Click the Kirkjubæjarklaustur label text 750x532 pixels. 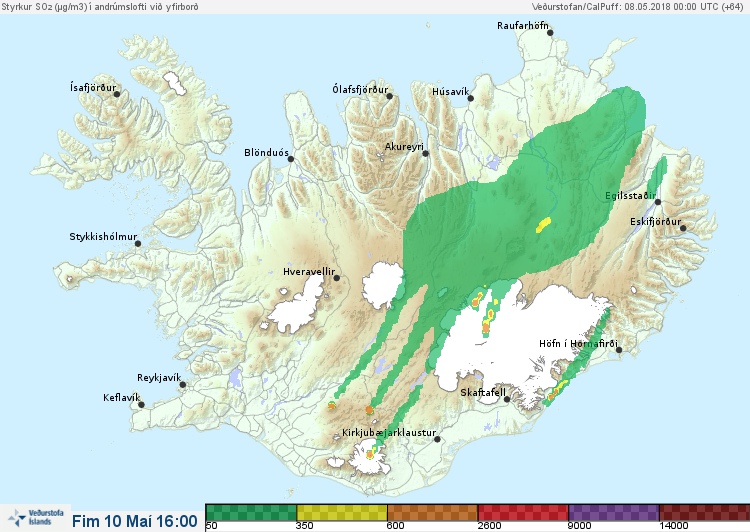pos(389,433)
